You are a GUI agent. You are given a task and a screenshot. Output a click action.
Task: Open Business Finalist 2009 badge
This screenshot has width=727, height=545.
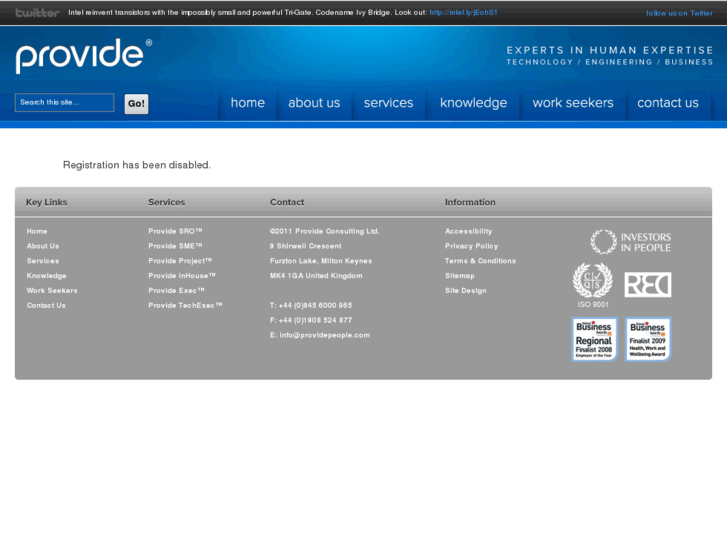[x=648, y=340]
